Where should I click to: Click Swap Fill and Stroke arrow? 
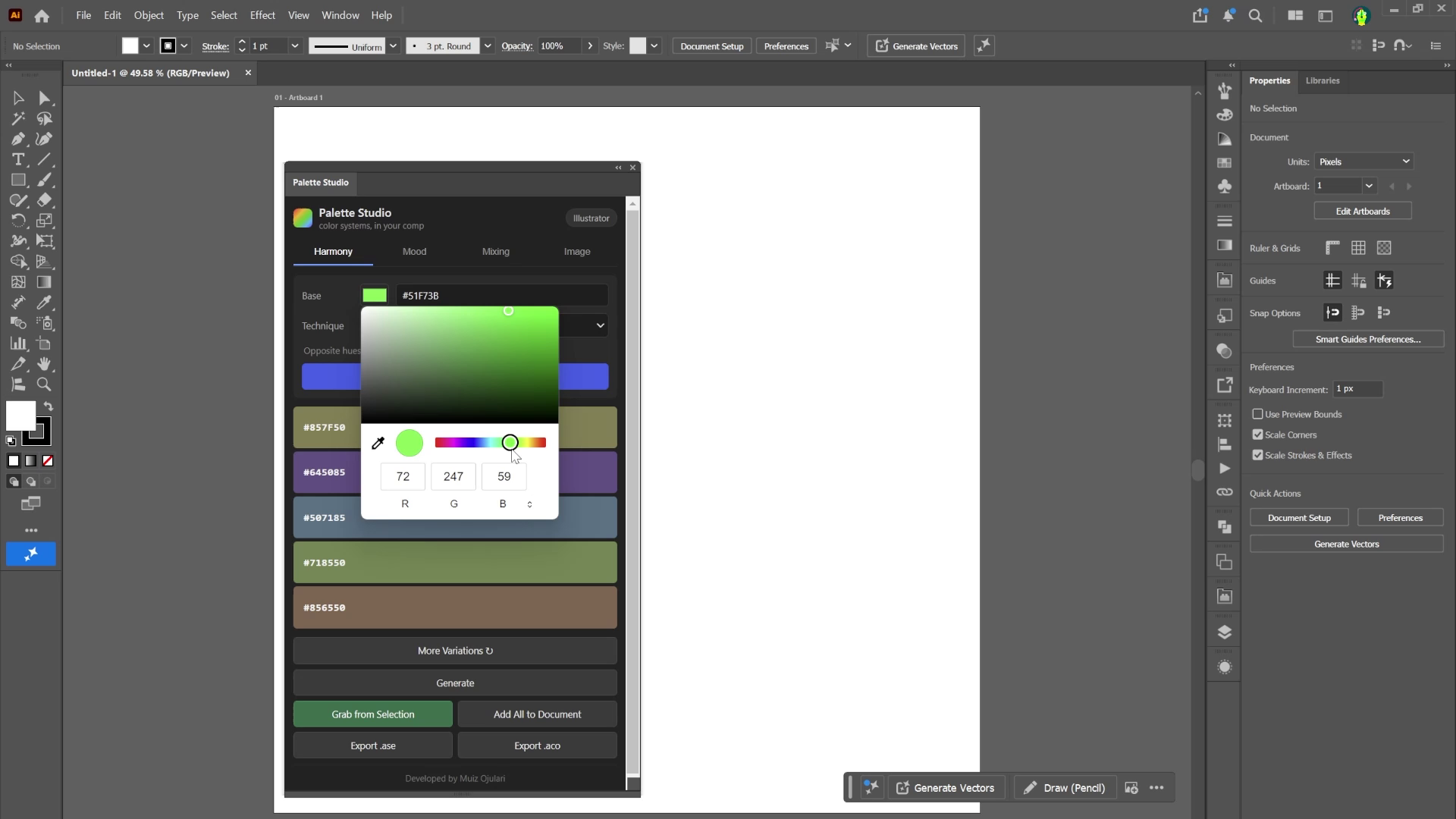49,406
